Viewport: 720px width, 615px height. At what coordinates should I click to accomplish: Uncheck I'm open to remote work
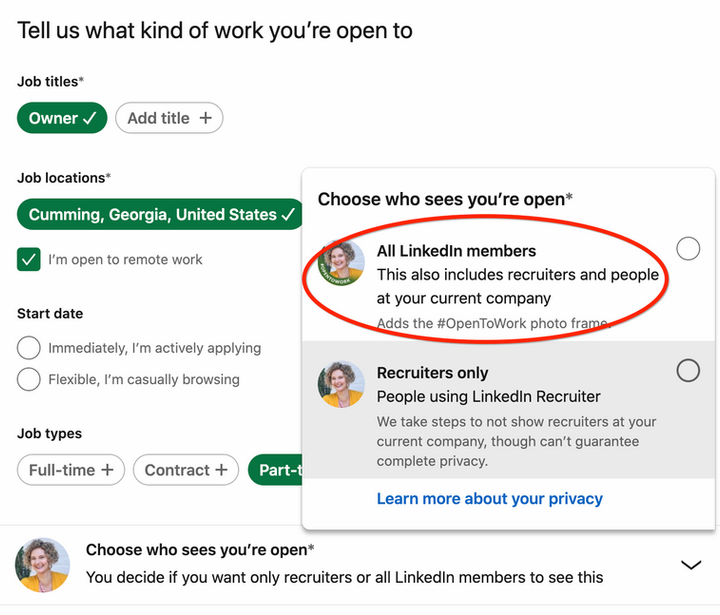(28, 260)
